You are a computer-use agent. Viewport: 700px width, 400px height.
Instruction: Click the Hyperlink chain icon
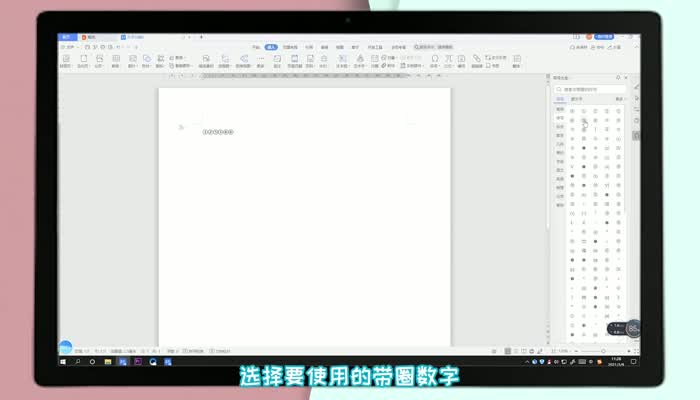tap(477, 58)
